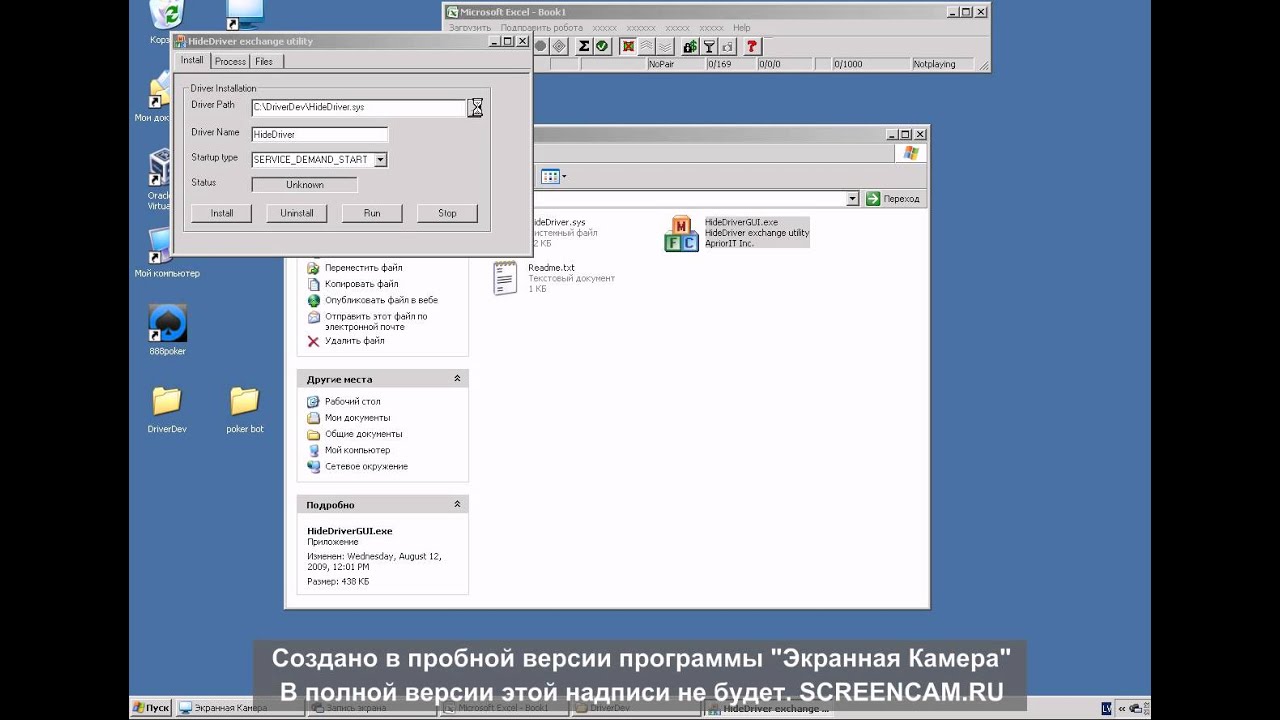Click the Stop button
Viewport: 1280px width, 720px height.
[447, 213]
